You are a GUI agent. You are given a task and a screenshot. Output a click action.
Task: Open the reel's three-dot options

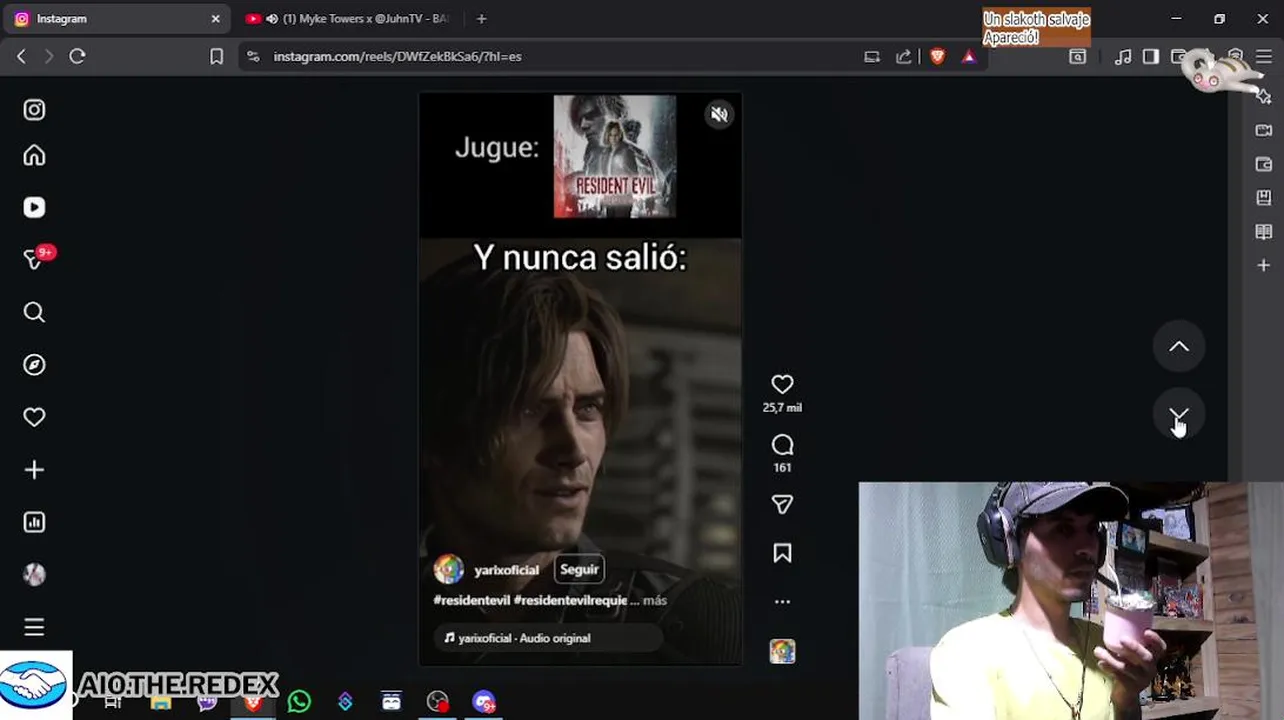782,602
